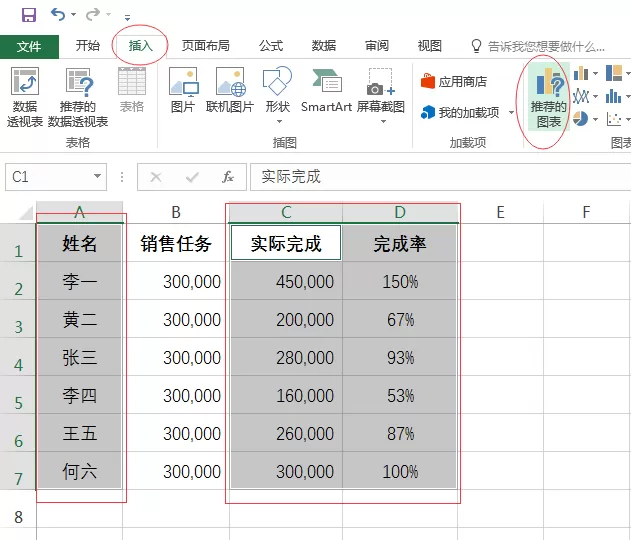The height and width of the screenshot is (540, 631).
Task: Click the 销售任务 header cell
Action: click(x=176, y=243)
